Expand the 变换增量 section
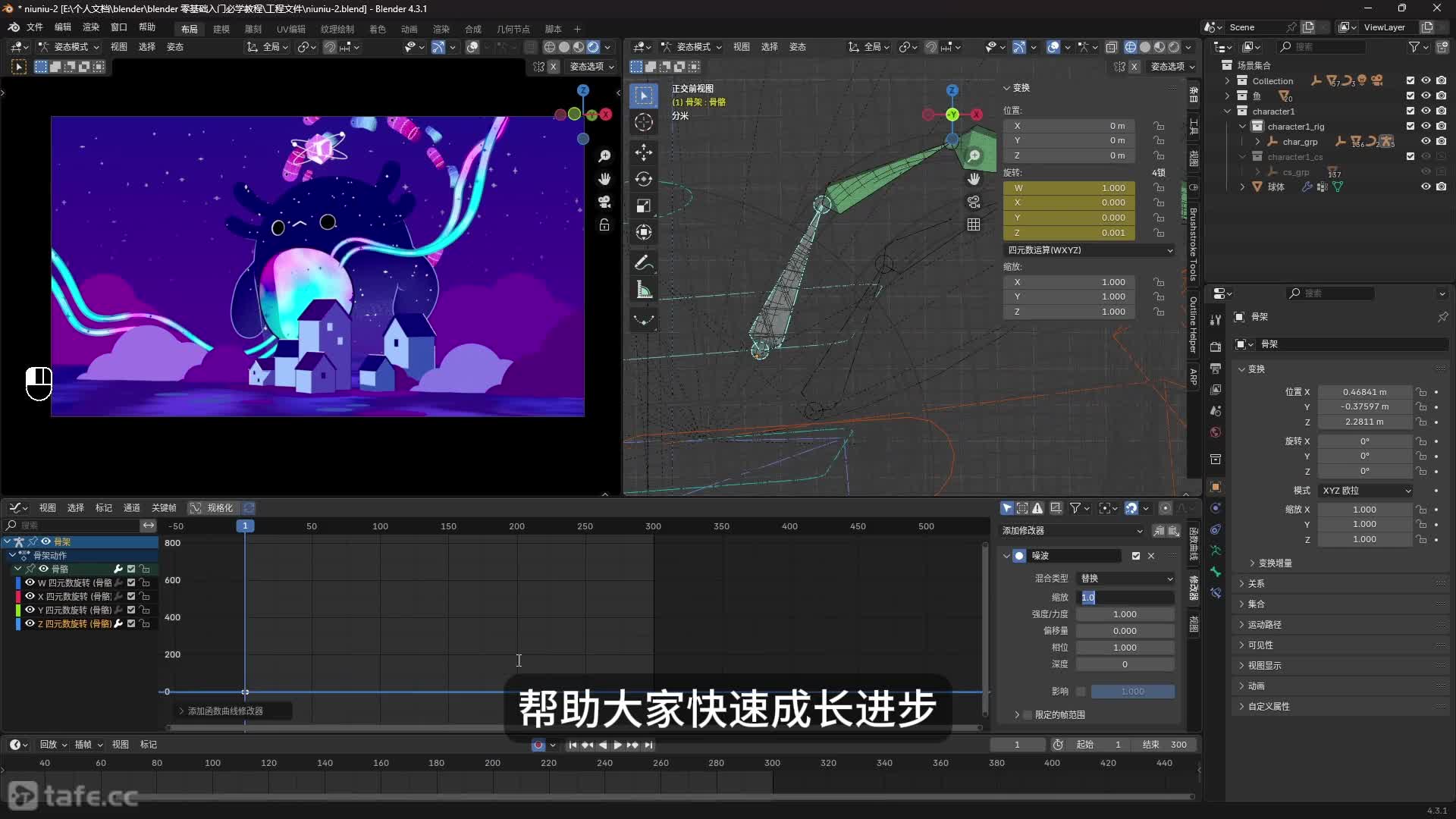This screenshot has height=819, width=1456. [x=1274, y=563]
